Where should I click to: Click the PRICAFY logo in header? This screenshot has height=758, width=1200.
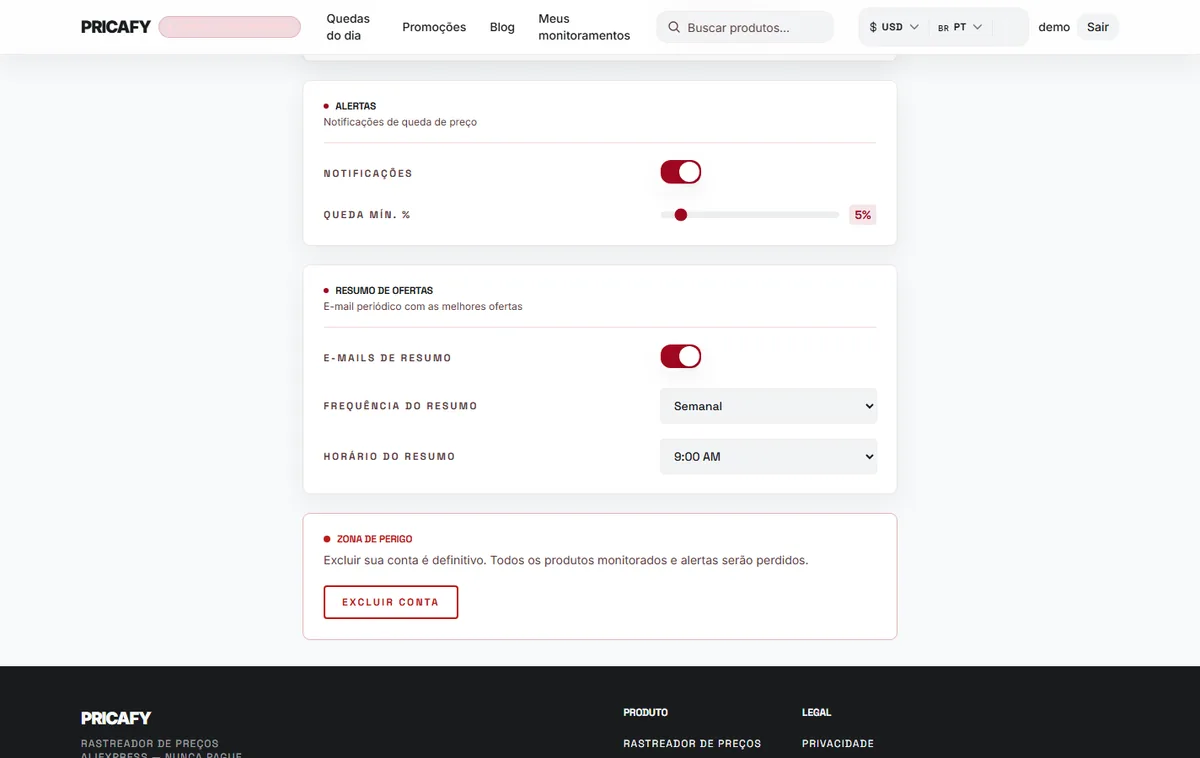[116, 27]
